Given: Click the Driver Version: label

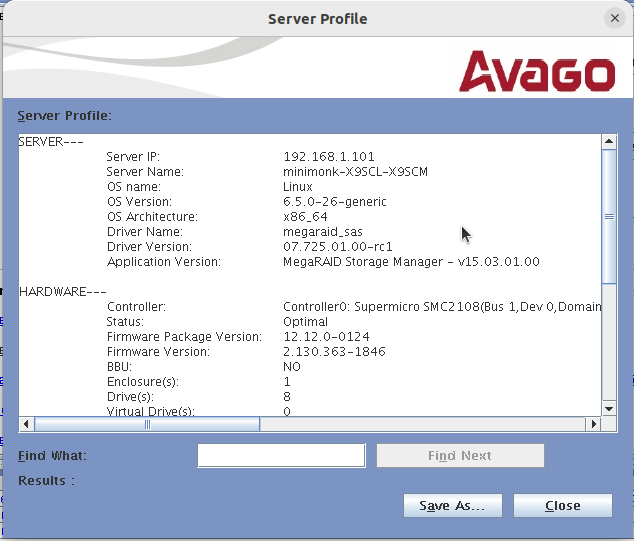Looking at the screenshot, I should click(x=149, y=247).
